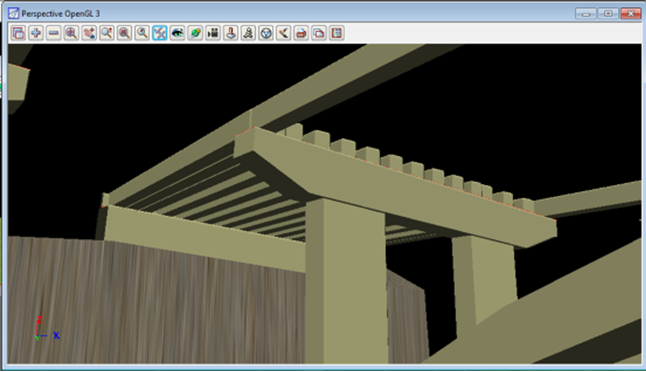This screenshot has width=646, height=372.
Task: Toggle the highlighted blue-bordered view mode icon
Action: (x=160, y=33)
